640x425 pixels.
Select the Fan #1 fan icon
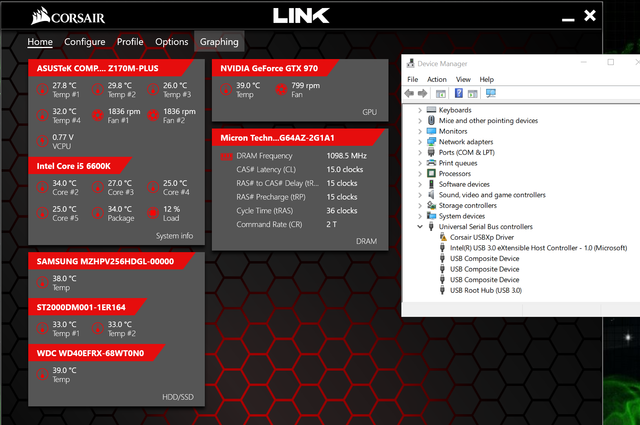click(98, 116)
